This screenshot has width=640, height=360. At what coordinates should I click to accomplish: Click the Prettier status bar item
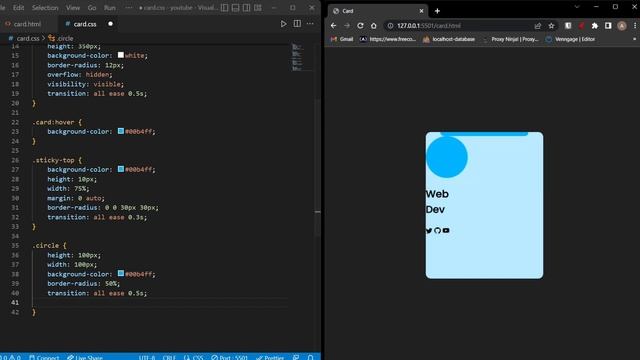pyautogui.click(x=270, y=357)
